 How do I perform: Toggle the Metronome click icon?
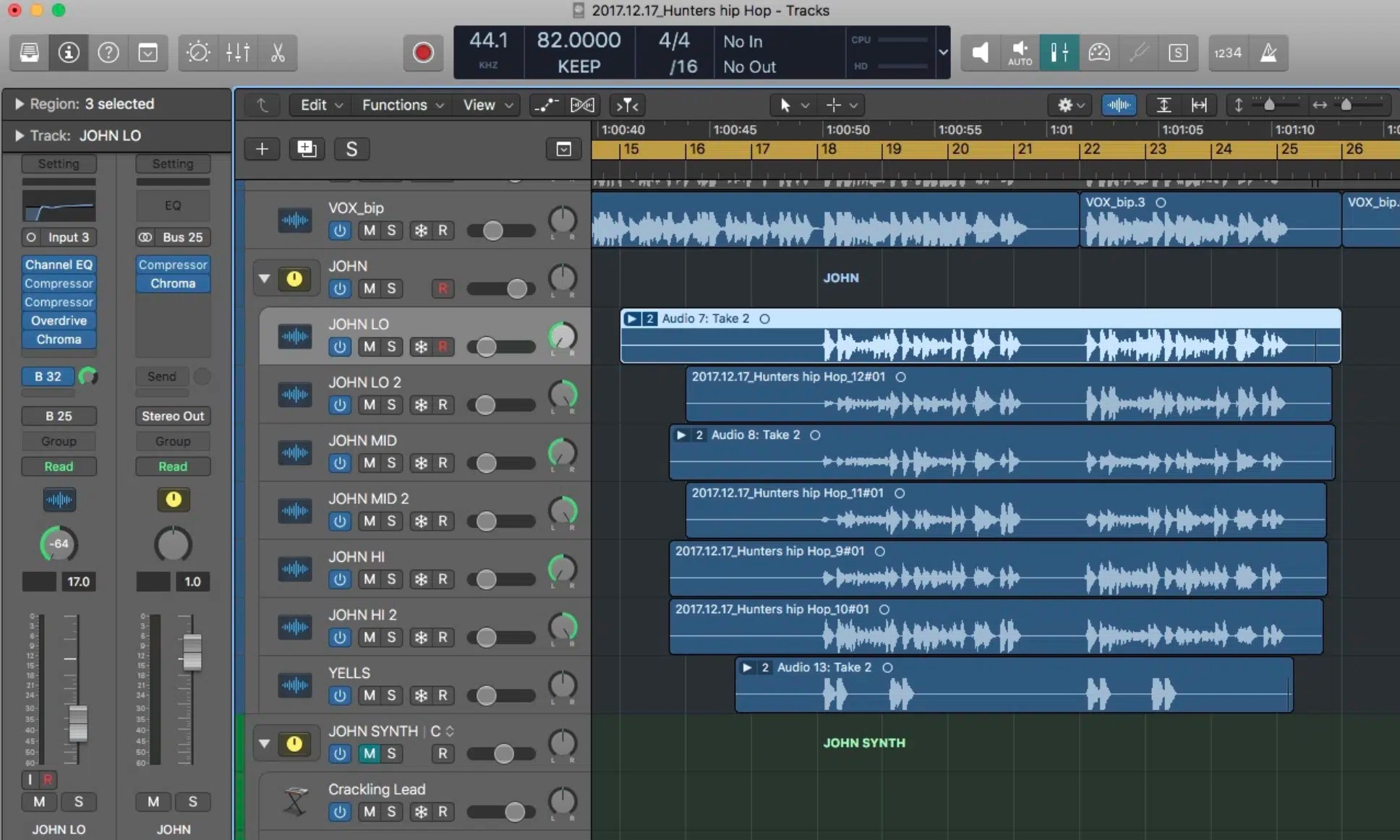[x=1268, y=53]
